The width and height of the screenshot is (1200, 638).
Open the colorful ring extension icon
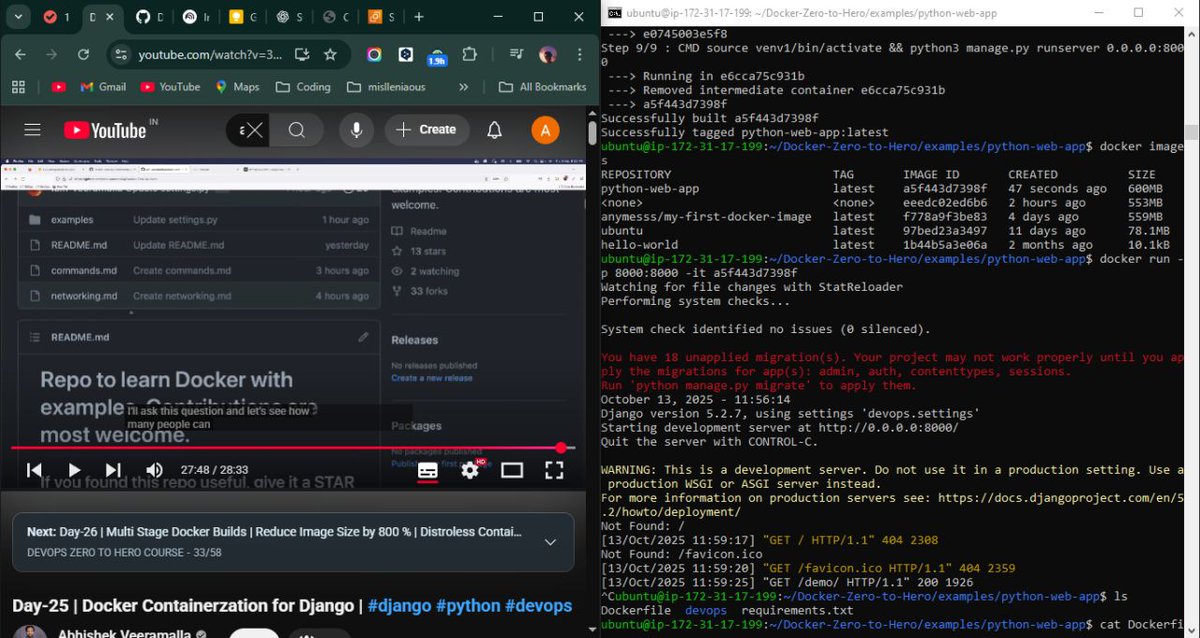[x=374, y=54]
